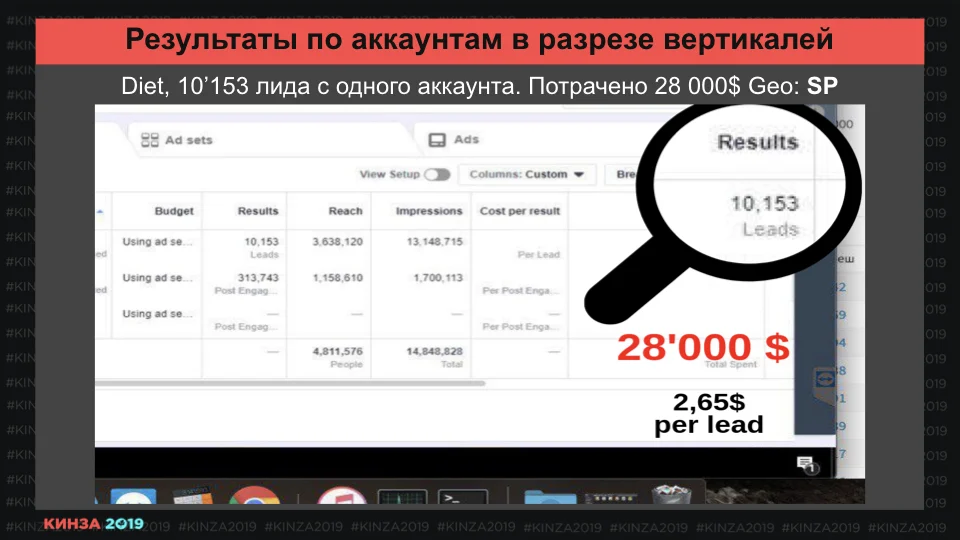Sort by the Reach column header

point(345,211)
